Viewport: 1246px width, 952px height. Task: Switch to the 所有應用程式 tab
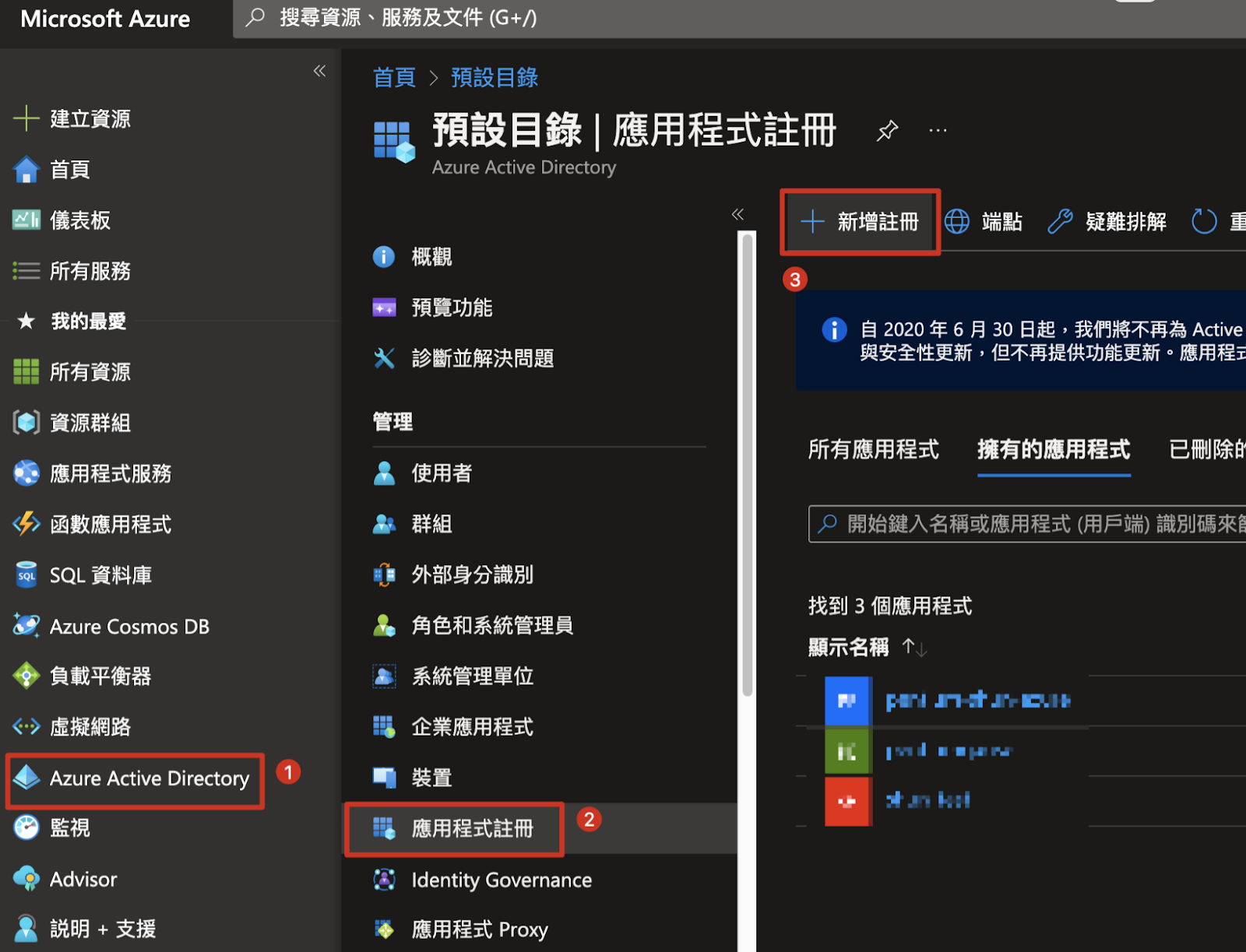[x=873, y=450]
